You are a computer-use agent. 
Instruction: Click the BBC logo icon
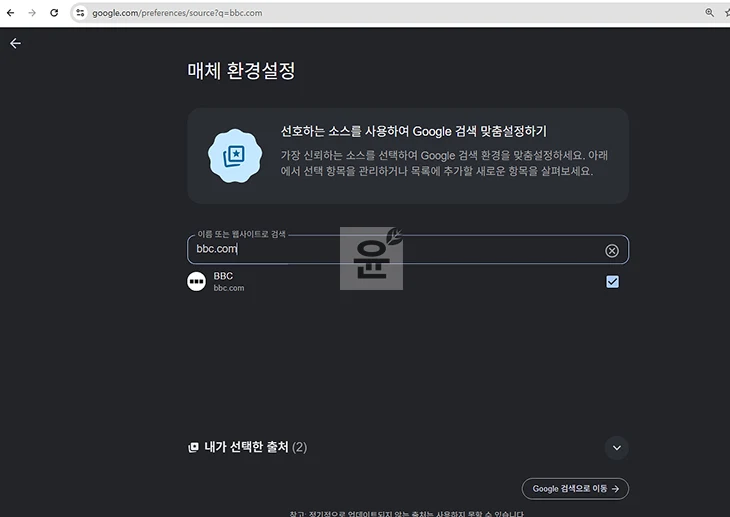(196, 281)
